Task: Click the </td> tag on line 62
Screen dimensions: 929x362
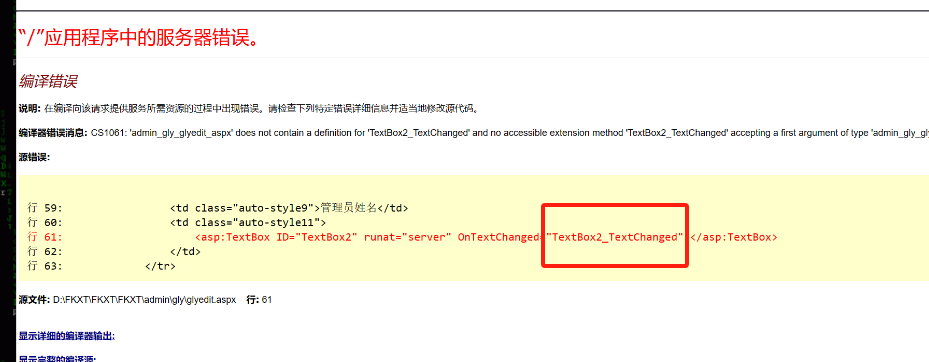Action: pyautogui.click(x=185, y=252)
